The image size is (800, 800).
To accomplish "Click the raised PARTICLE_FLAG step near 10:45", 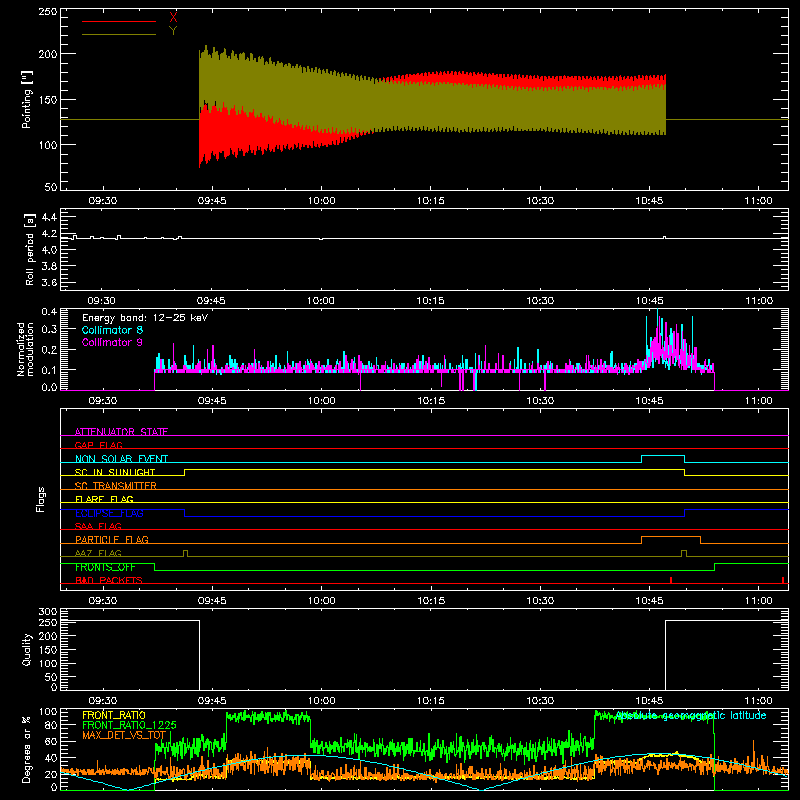I will [671, 537].
